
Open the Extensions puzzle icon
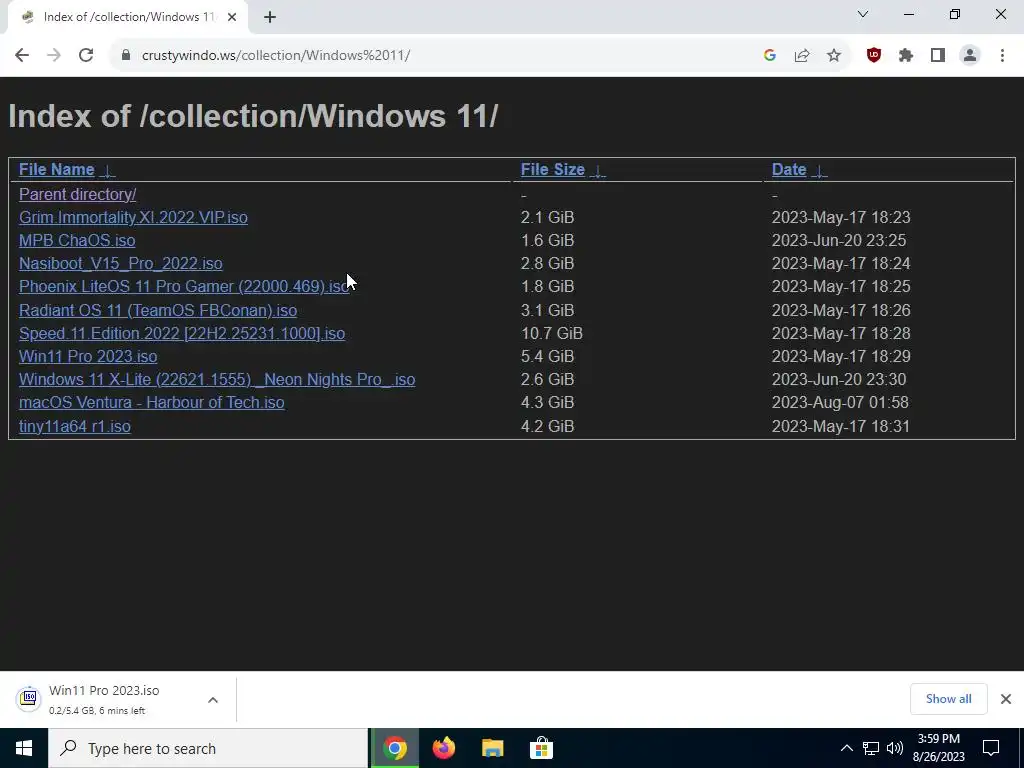pos(906,56)
